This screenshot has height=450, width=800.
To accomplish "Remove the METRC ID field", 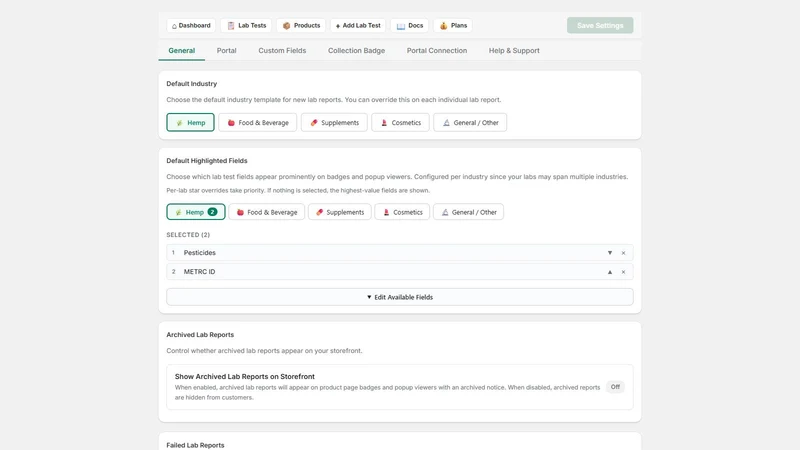I will click(623, 272).
